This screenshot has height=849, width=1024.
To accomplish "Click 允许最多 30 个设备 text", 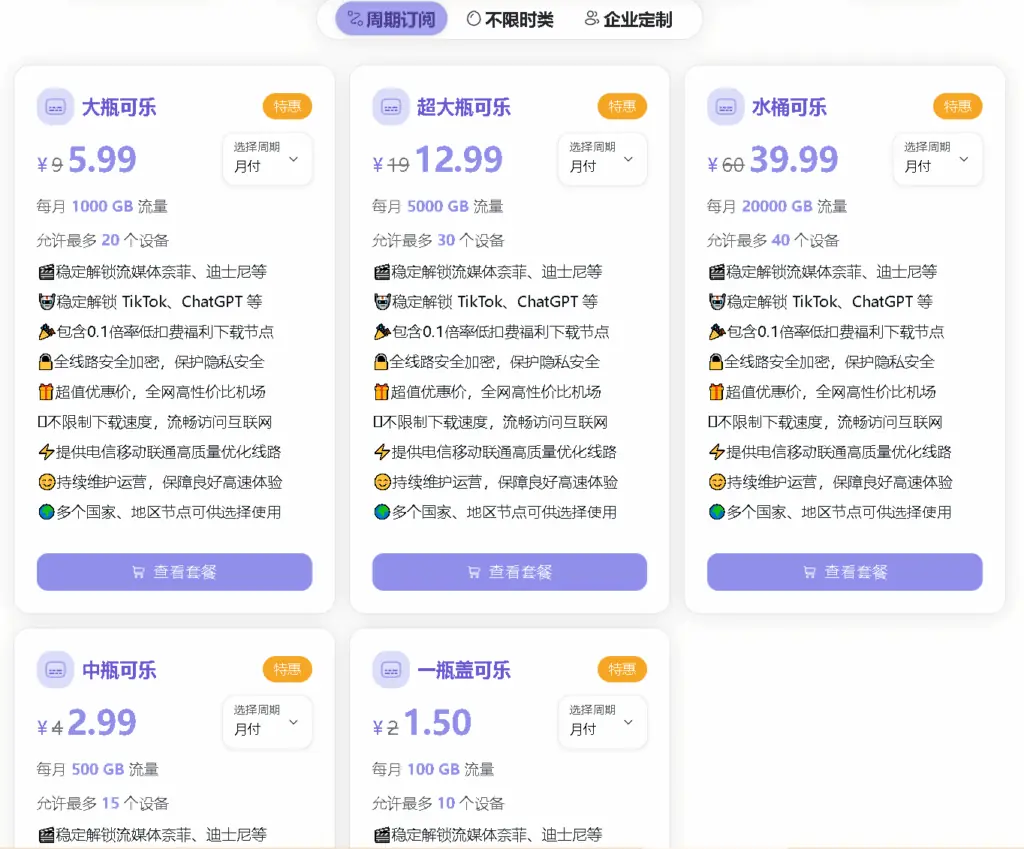I will click(x=438, y=240).
